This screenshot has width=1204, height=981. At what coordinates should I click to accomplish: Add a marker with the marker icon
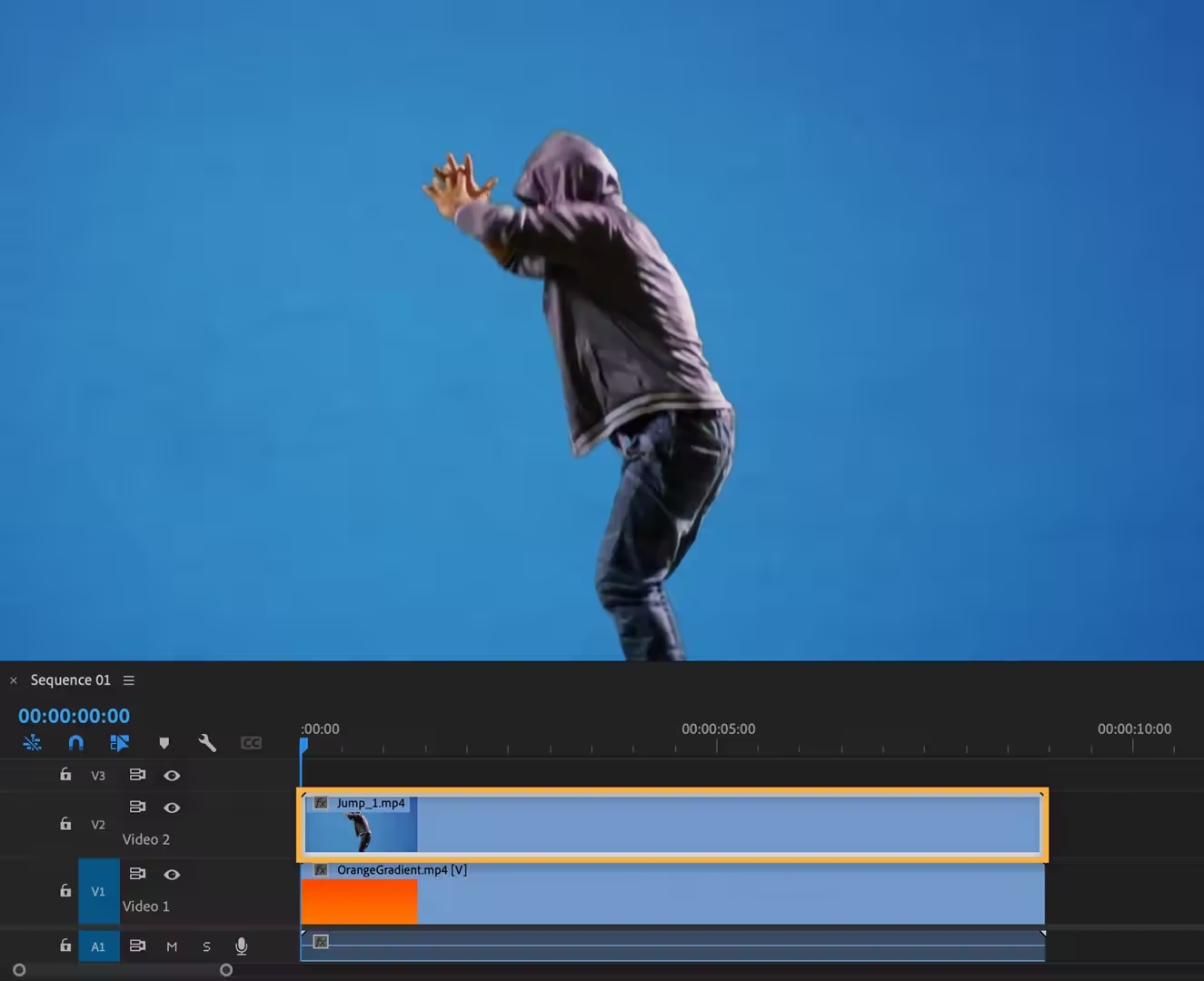[x=164, y=743]
